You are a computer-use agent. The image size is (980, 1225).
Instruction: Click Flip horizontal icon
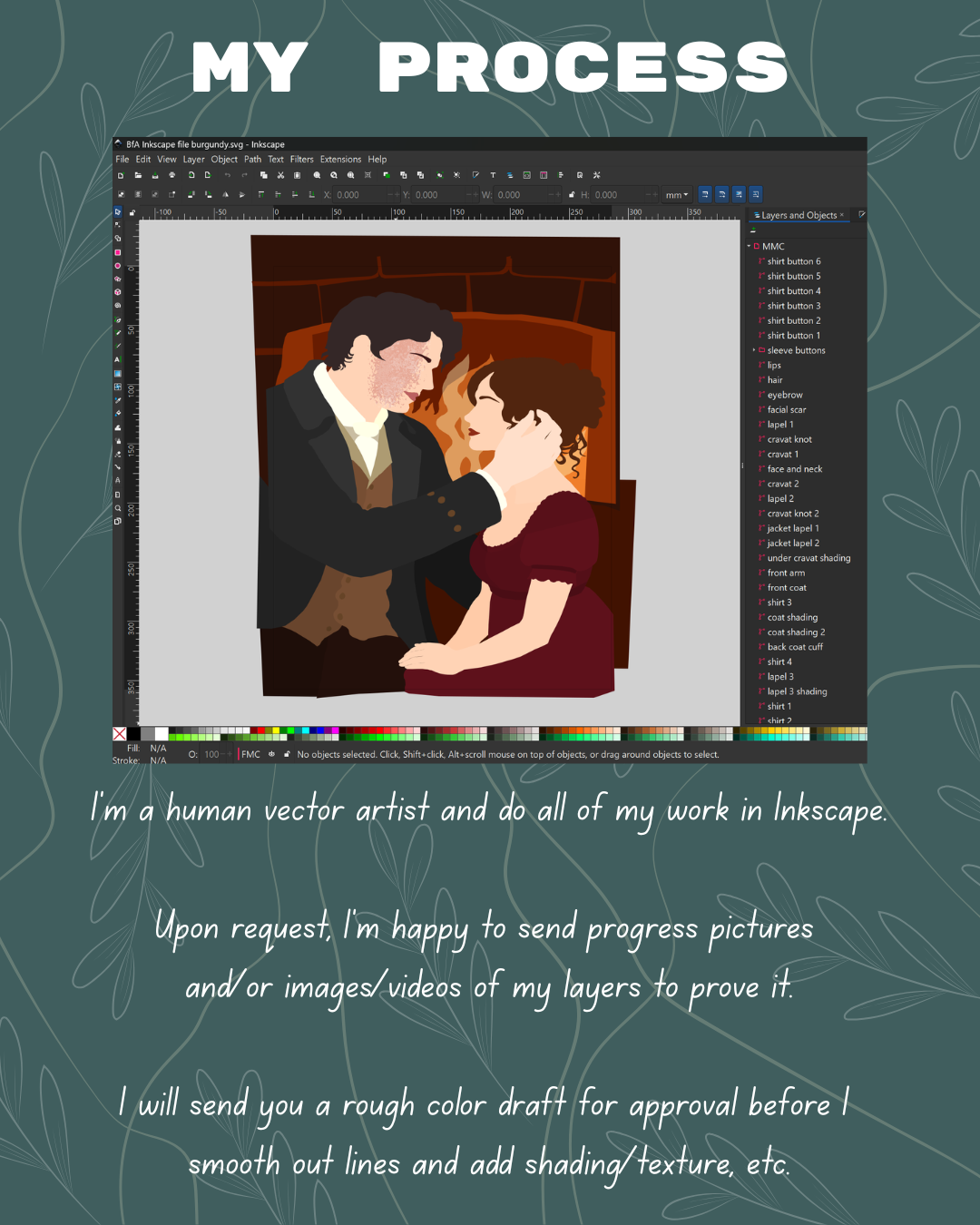pos(225,194)
